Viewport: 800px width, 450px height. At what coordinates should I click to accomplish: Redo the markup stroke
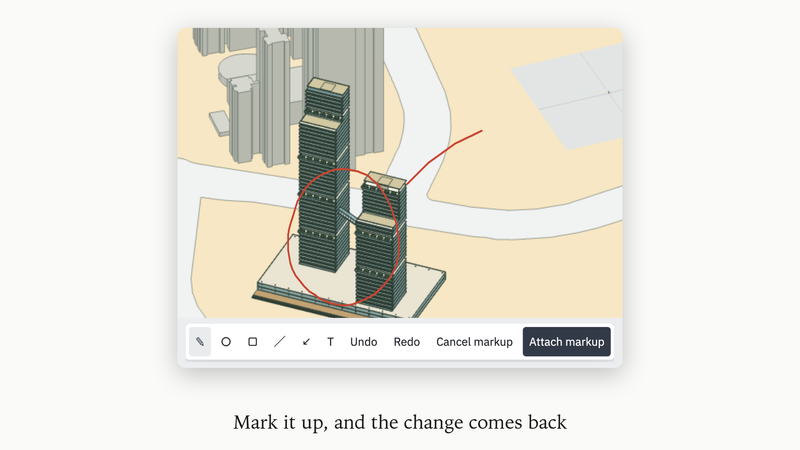407,342
